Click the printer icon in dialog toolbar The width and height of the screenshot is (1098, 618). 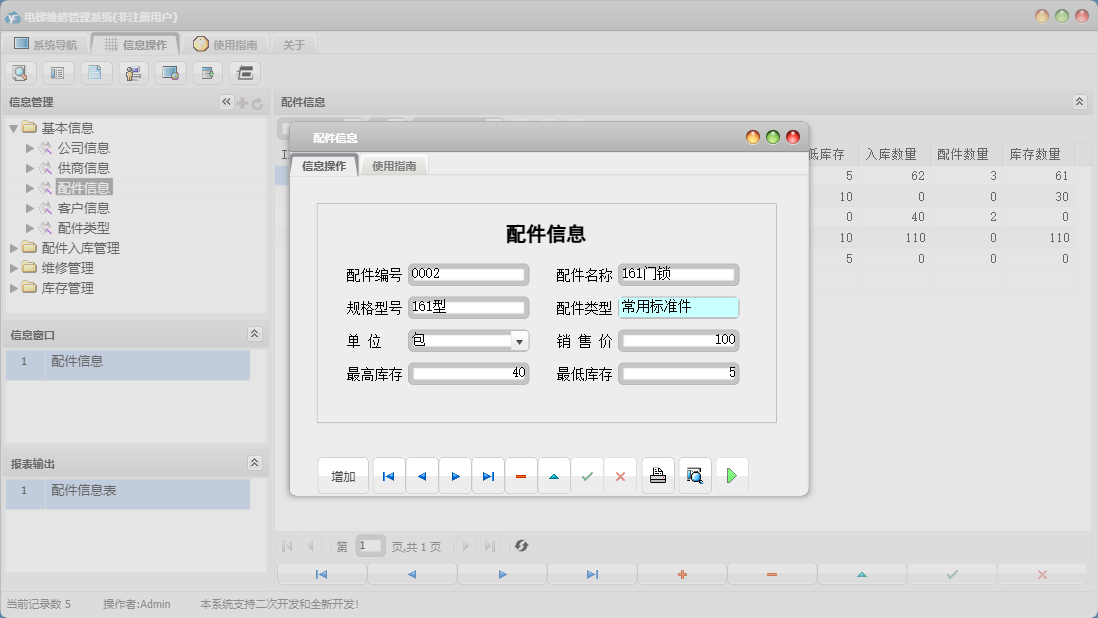[657, 477]
